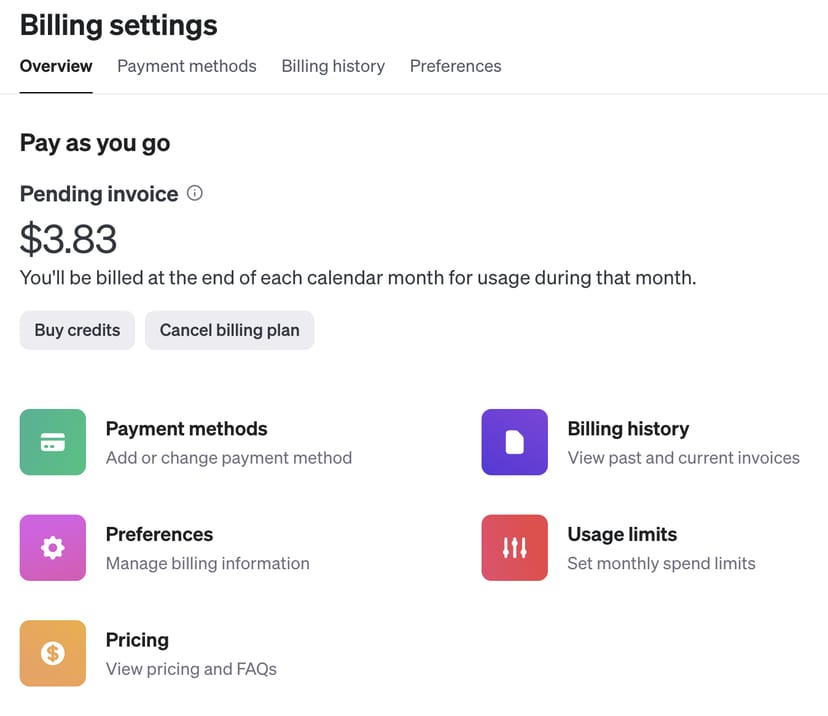This screenshot has height=716, width=828.
Task: Switch to the Overview tab
Action: point(56,66)
